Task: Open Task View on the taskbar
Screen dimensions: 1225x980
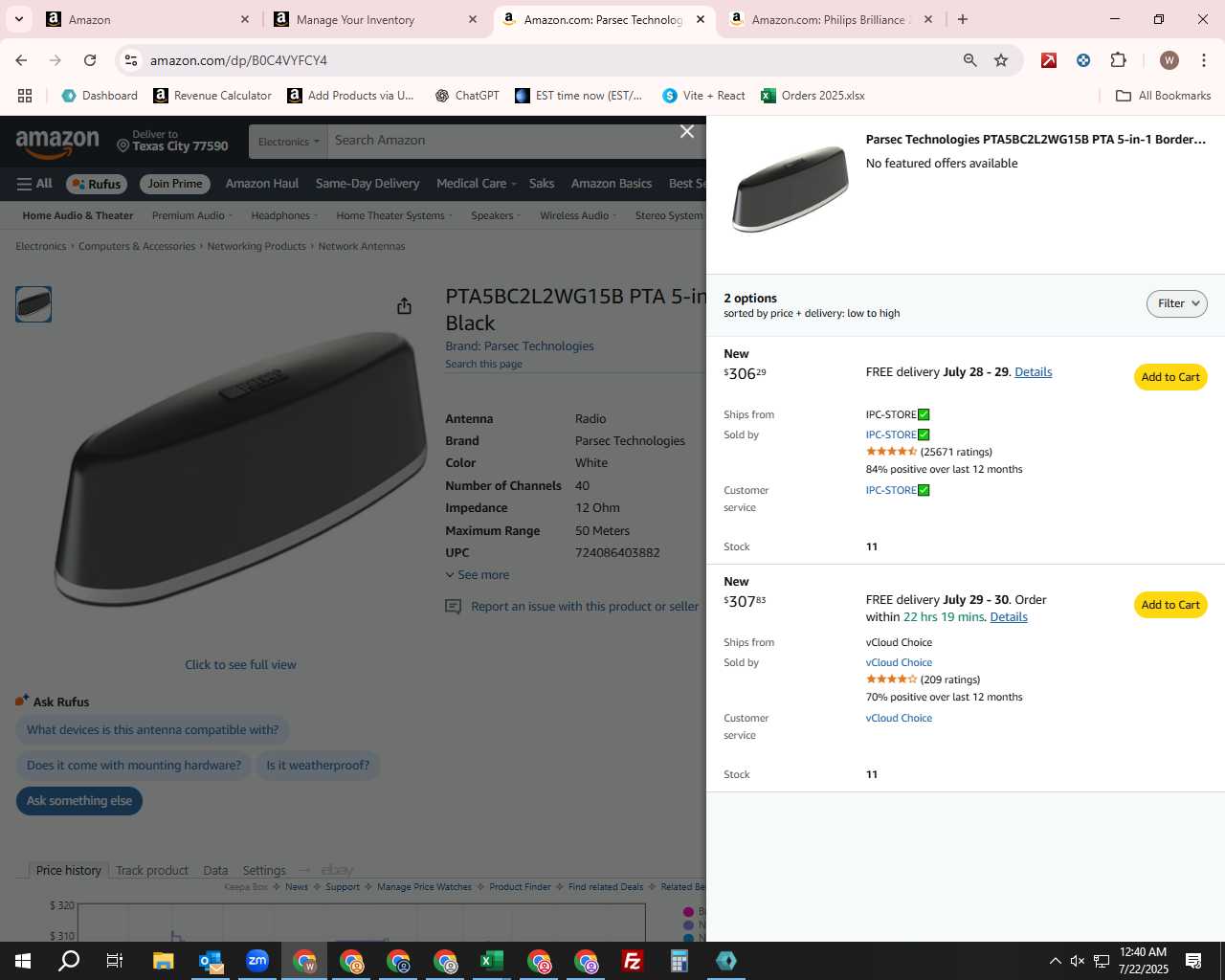Action: (x=115, y=961)
